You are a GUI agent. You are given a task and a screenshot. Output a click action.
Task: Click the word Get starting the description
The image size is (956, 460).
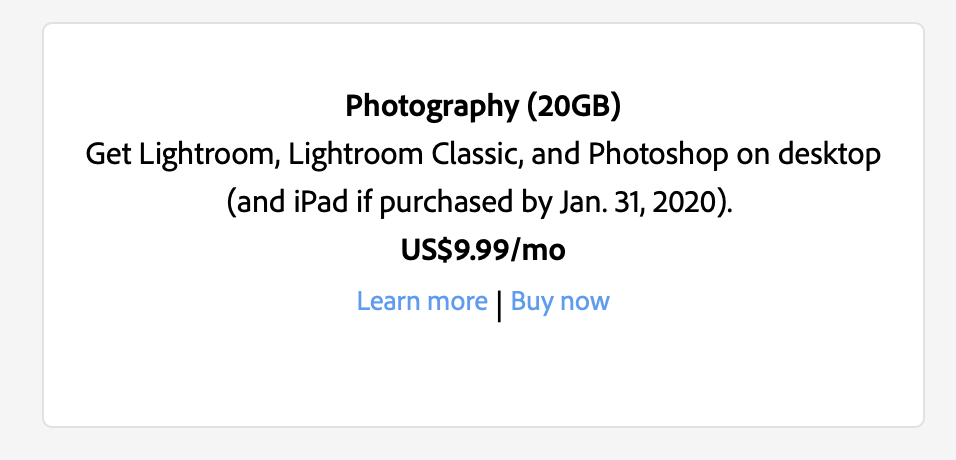click(106, 155)
